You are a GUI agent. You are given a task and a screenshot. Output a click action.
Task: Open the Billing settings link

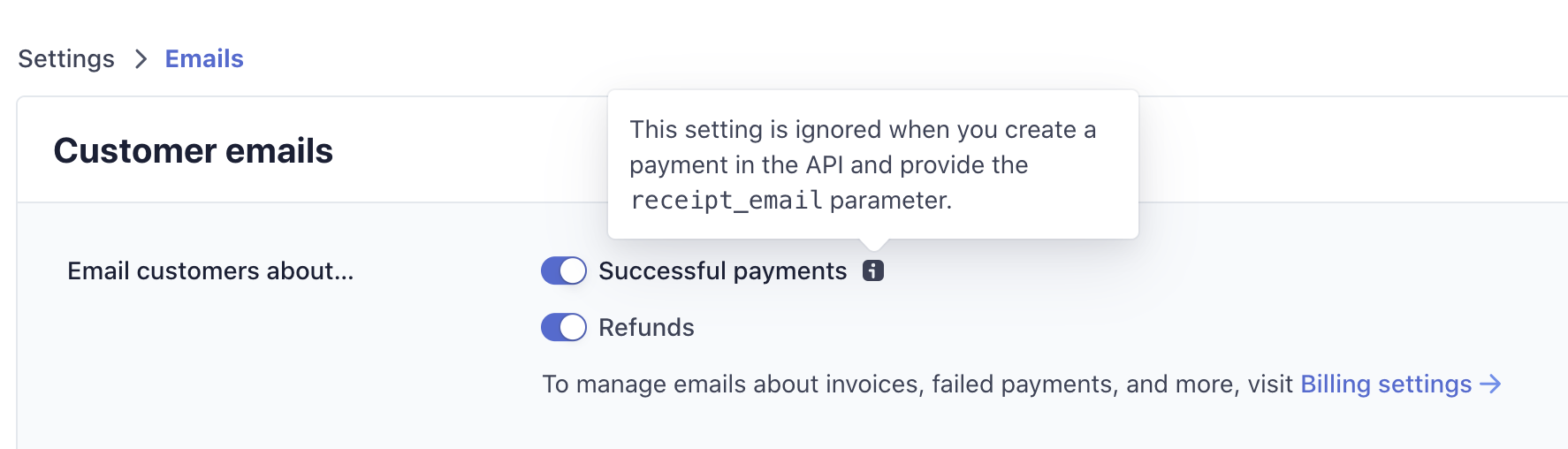(1386, 384)
